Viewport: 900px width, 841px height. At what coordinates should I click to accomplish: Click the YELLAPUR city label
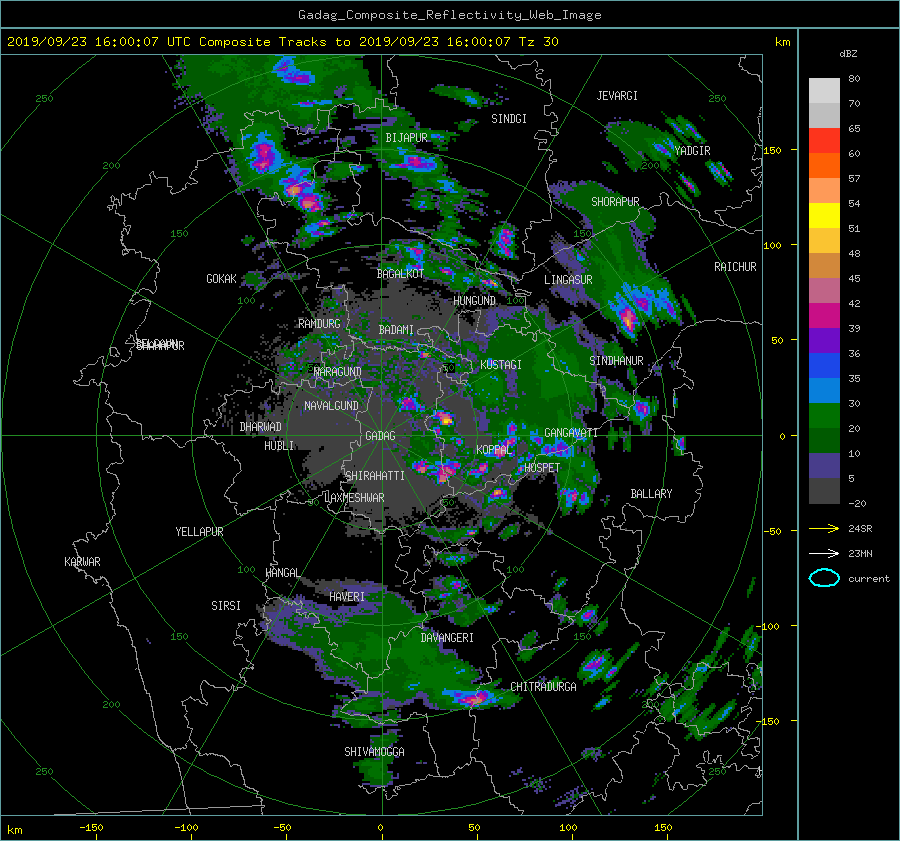coord(199,532)
